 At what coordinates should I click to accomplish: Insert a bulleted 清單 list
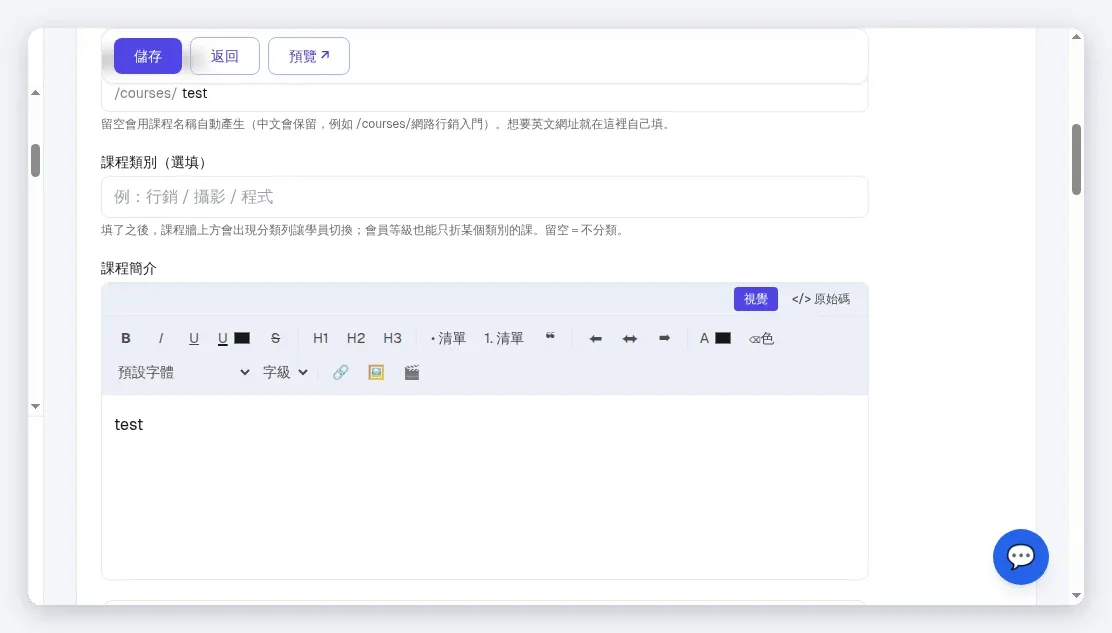(448, 338)
